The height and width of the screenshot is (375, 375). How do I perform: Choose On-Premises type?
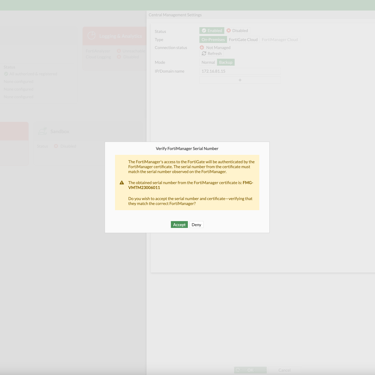(213, 40)
